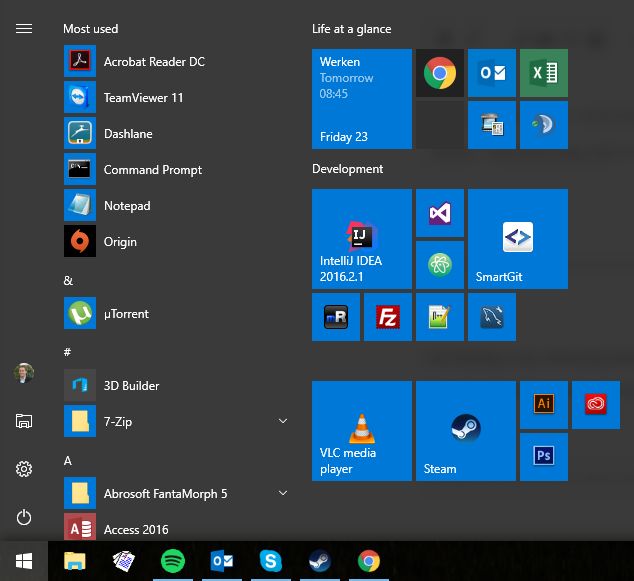Jump to the '&' letter header
The height and width of the screenshot is (581, 634).
(68, 280)
